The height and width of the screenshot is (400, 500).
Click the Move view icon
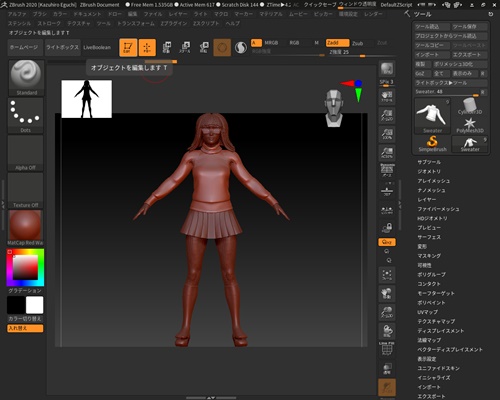[x=387, y=294]
